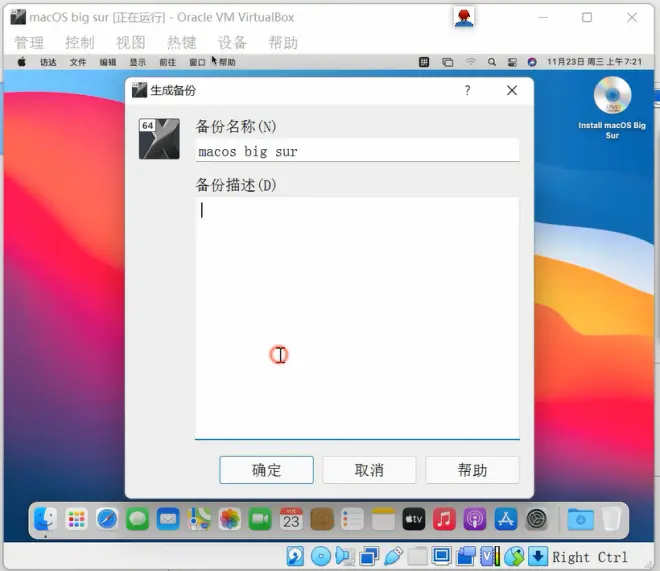Click the network adapters status icon
The width and height of the screenshot is (660, 571).
pos(369,556)
